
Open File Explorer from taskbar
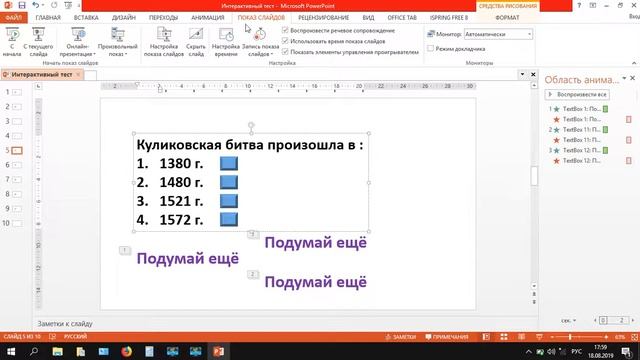coord(58,351)
